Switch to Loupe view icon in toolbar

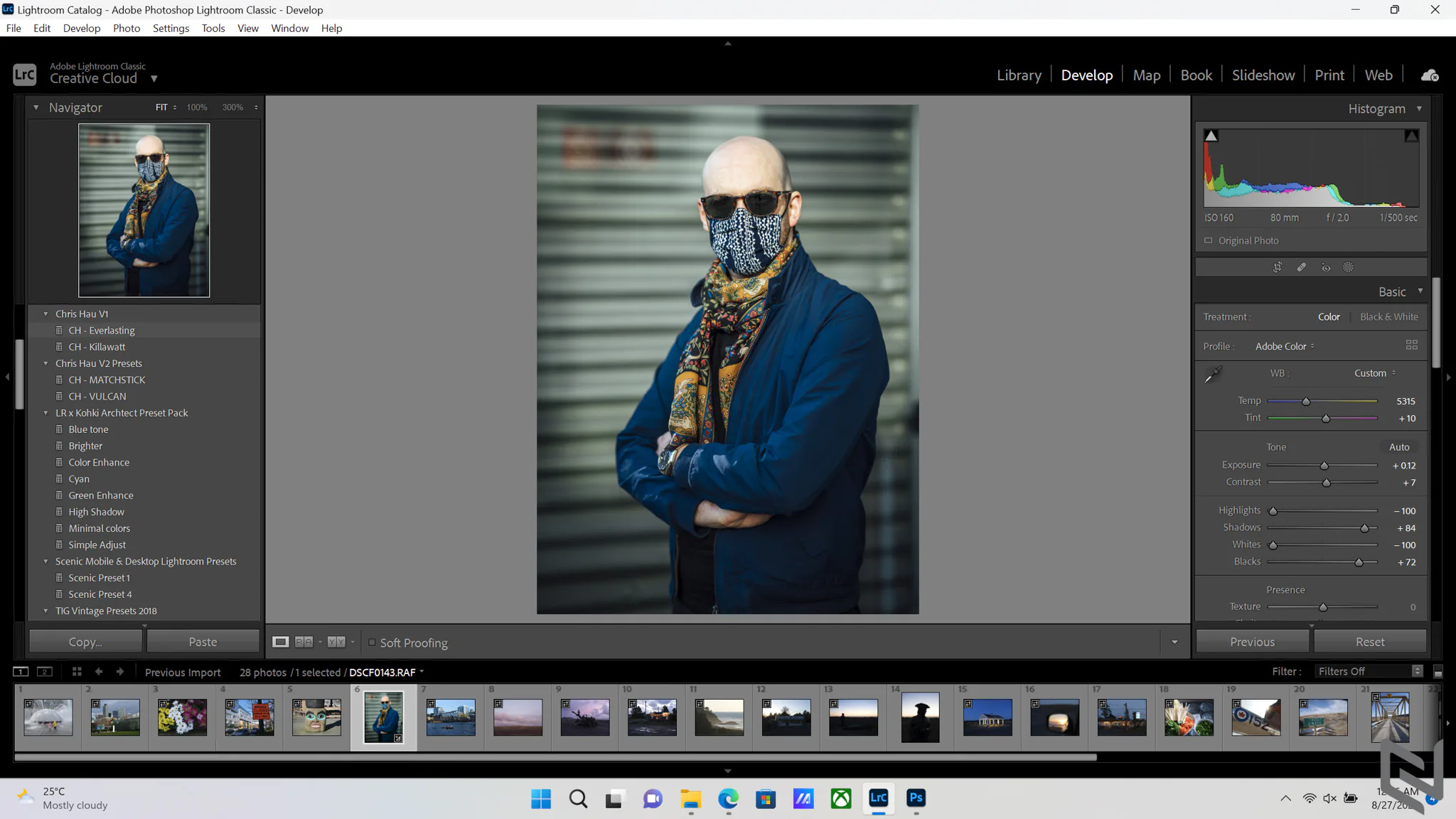coord(281,642)
